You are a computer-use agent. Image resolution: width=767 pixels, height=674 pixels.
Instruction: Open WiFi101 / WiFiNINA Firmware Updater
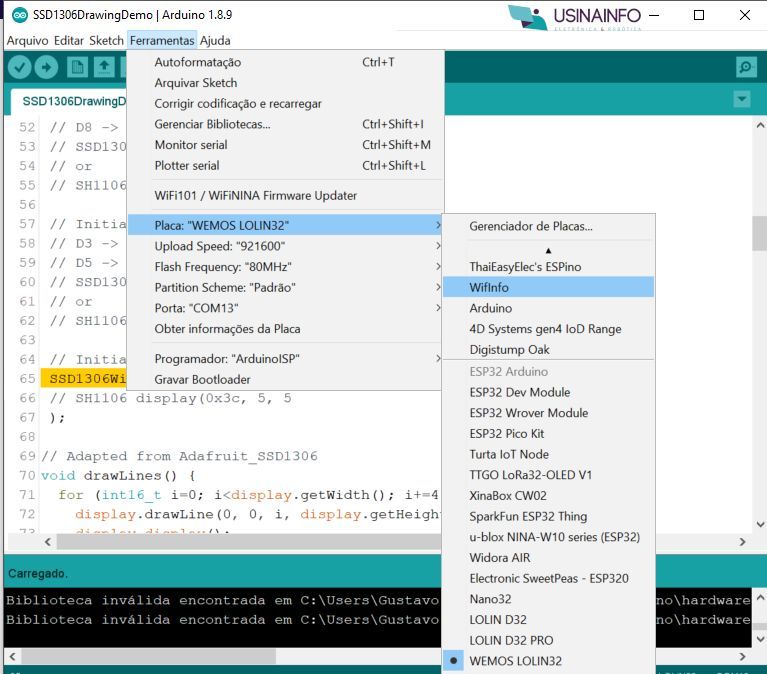point(285,196)
